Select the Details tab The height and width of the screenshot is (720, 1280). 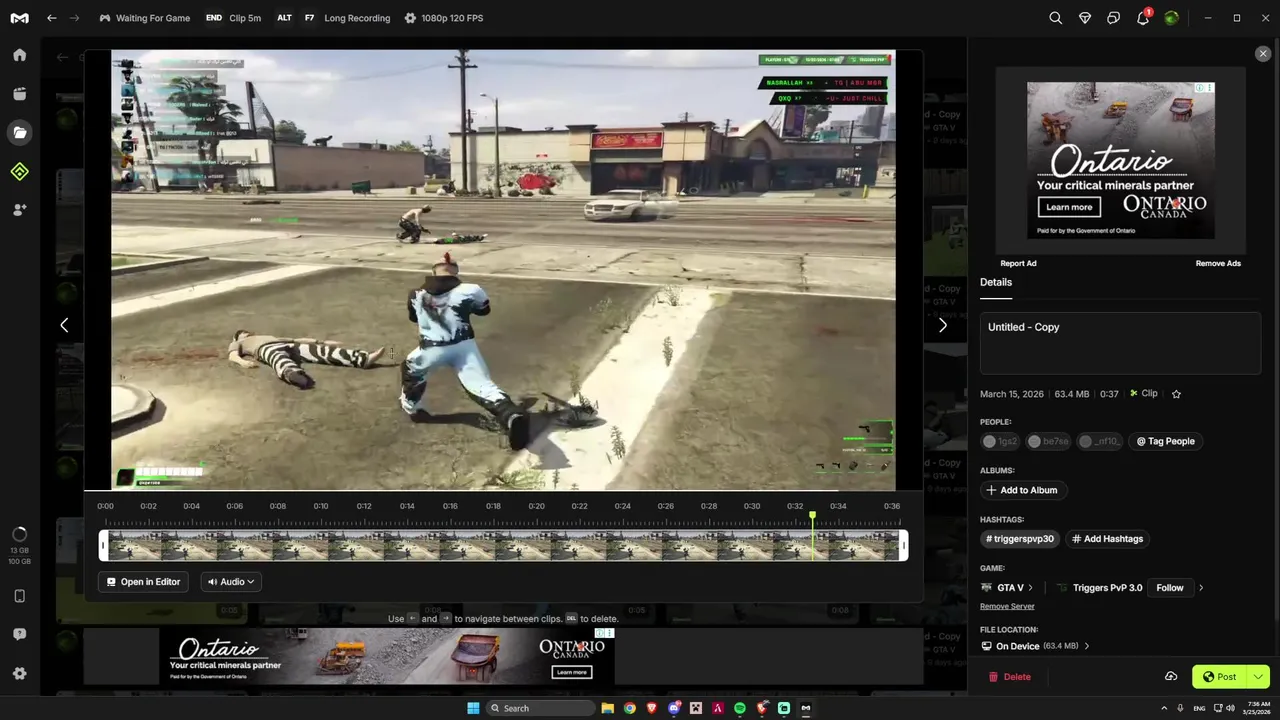996,282
